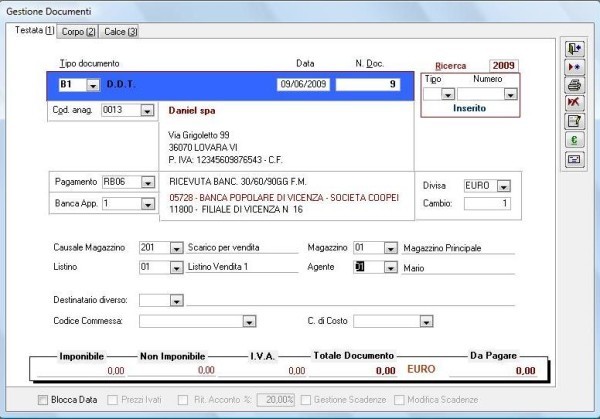Screen dimensions: 600x419
Task: Click the Data field 09/06/2009
Action: click(x=303, y=84)
